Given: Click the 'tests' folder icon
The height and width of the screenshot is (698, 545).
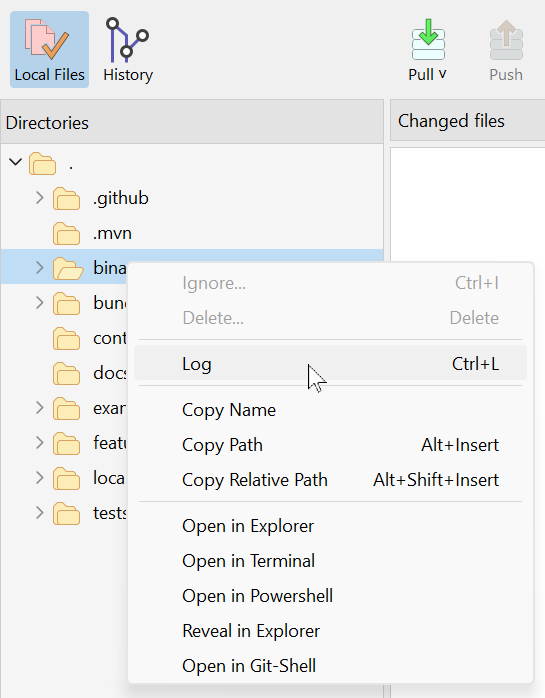Looking at the screenshot, I should coord(66,514).
